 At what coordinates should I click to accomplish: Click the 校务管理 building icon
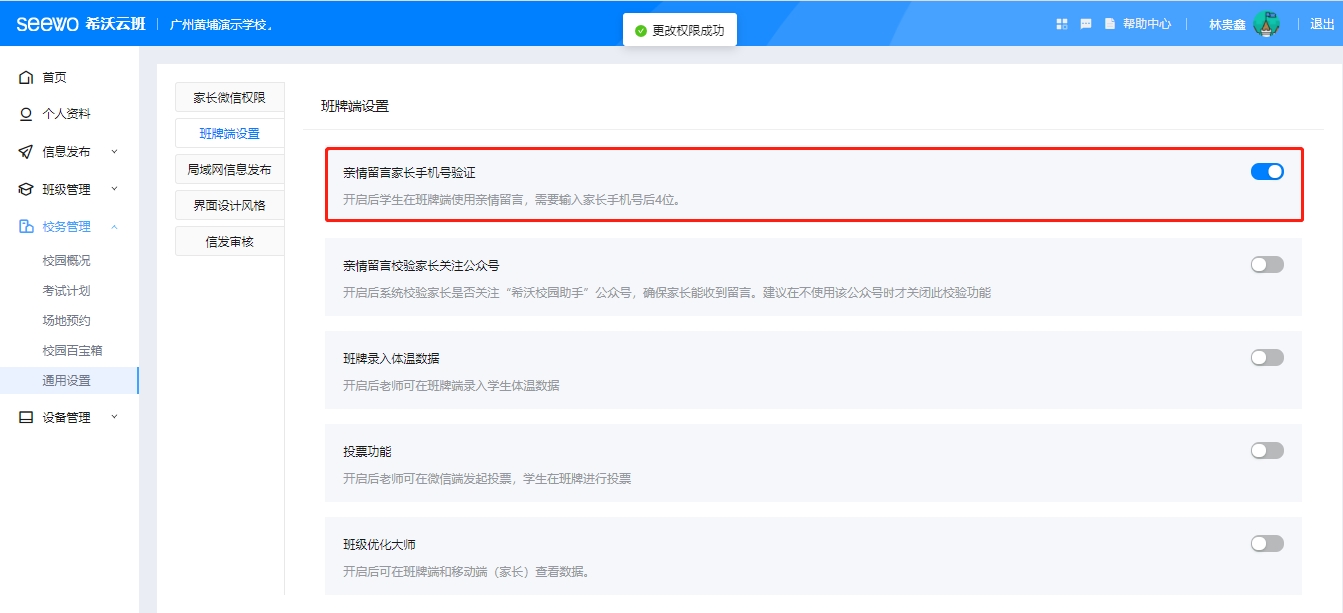26,227
